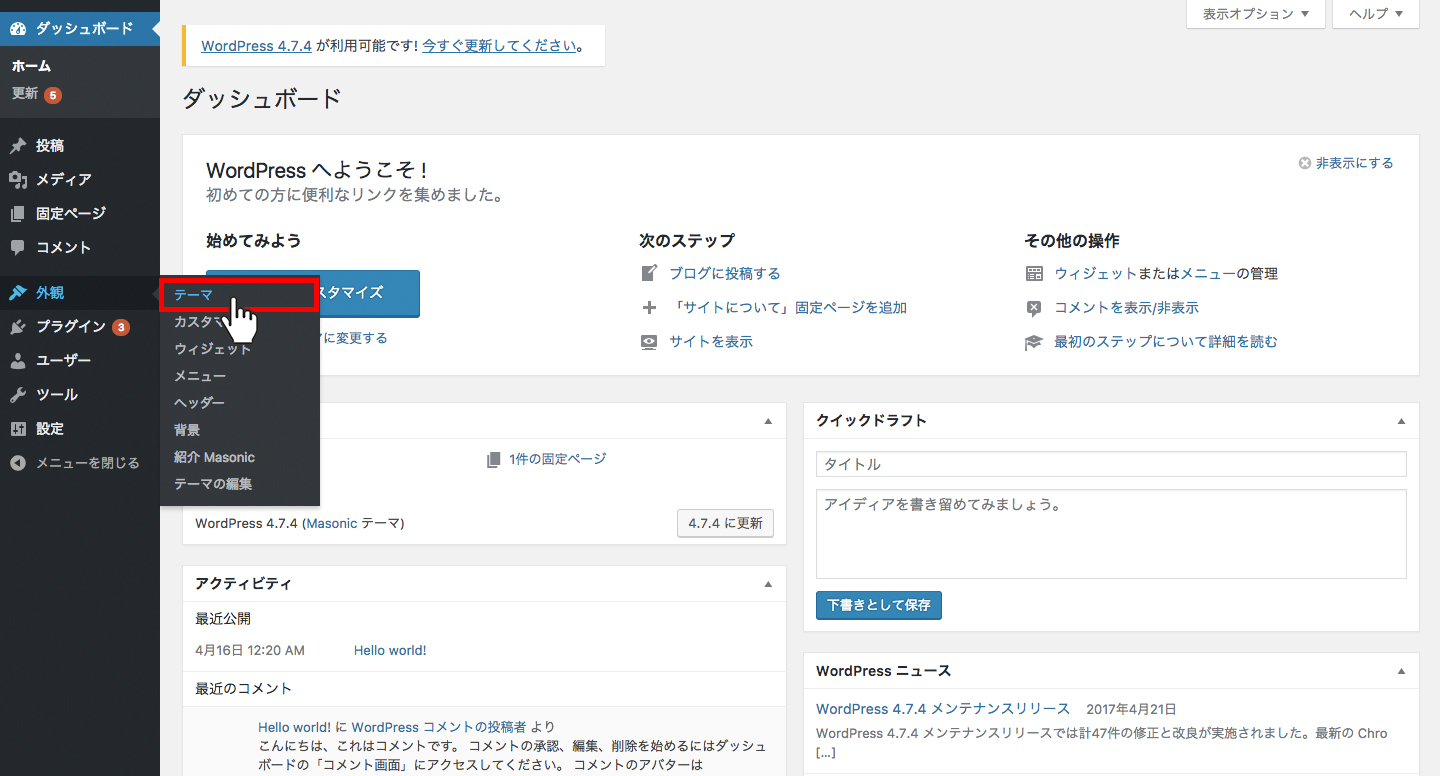Open the Hello world! recent post link

tap(390, 650)
